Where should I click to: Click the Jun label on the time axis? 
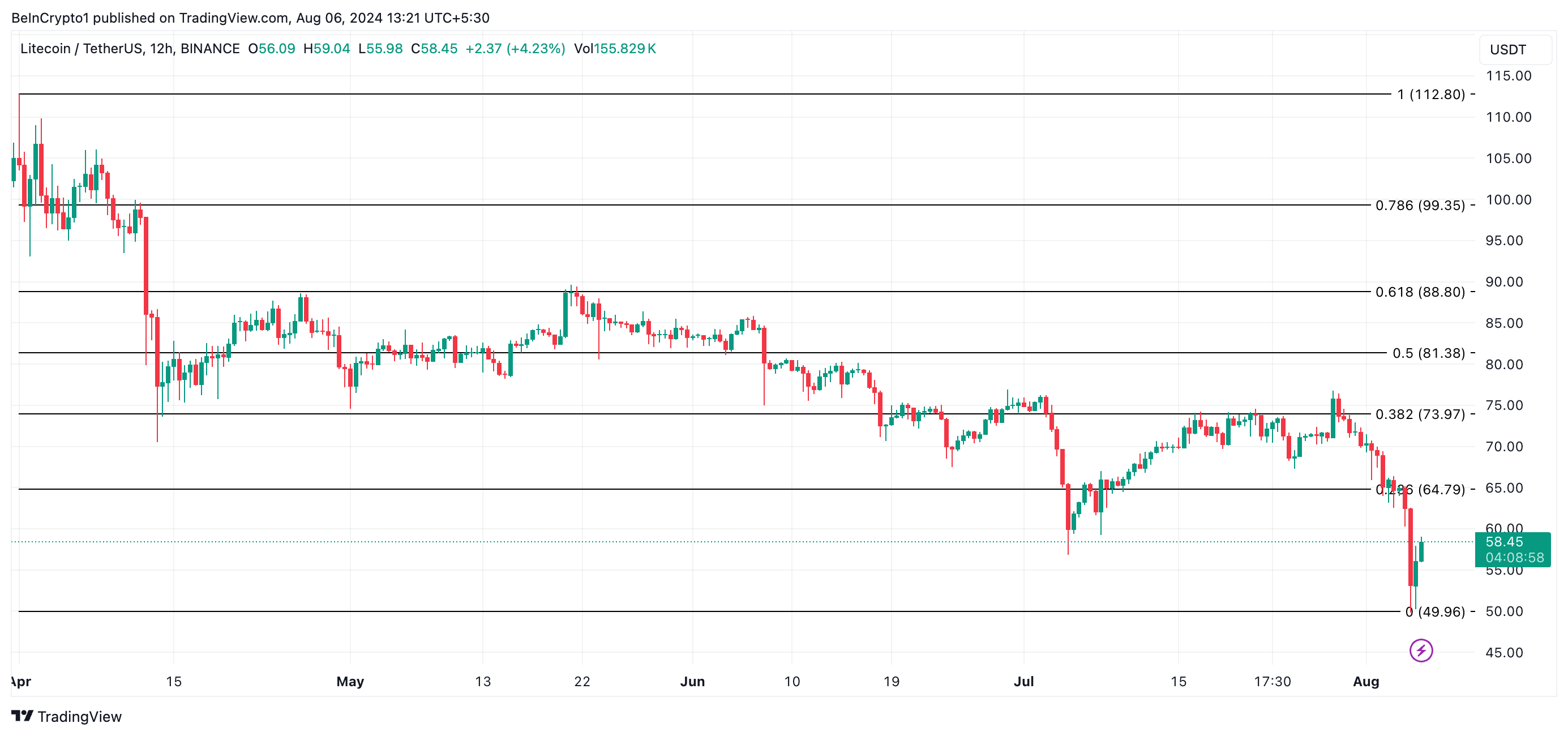click(692, 681)
